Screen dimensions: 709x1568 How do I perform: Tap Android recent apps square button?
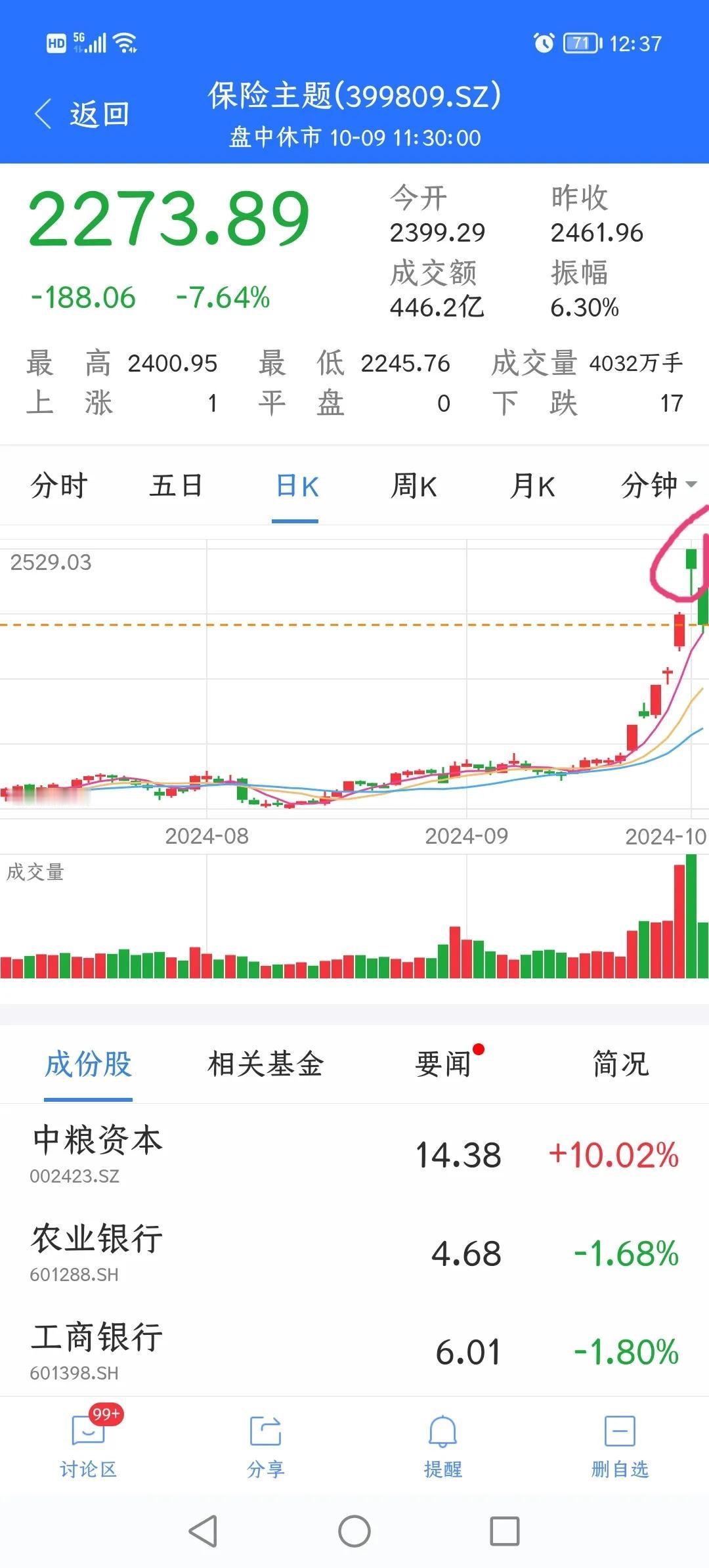click(505, 1531)
